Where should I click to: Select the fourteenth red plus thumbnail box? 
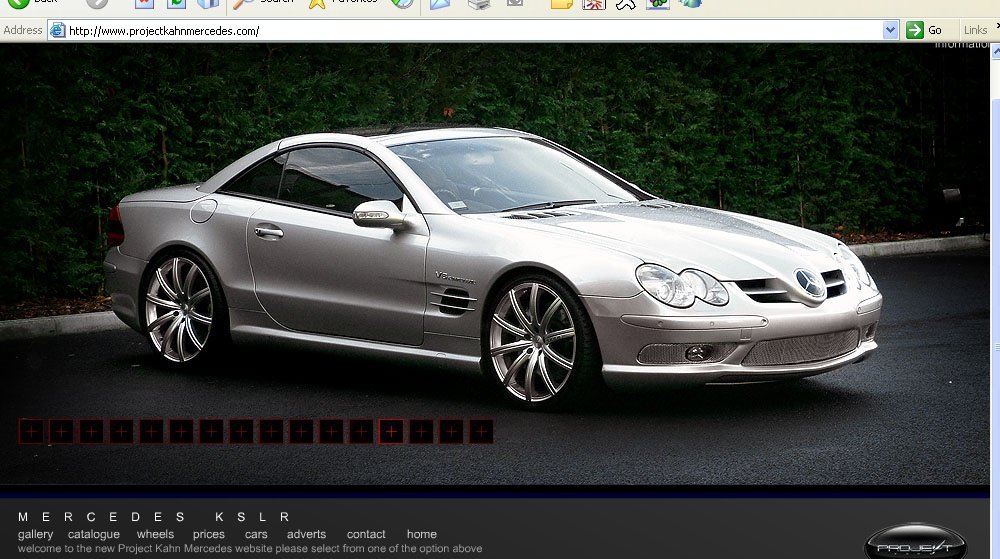[421, 432]
